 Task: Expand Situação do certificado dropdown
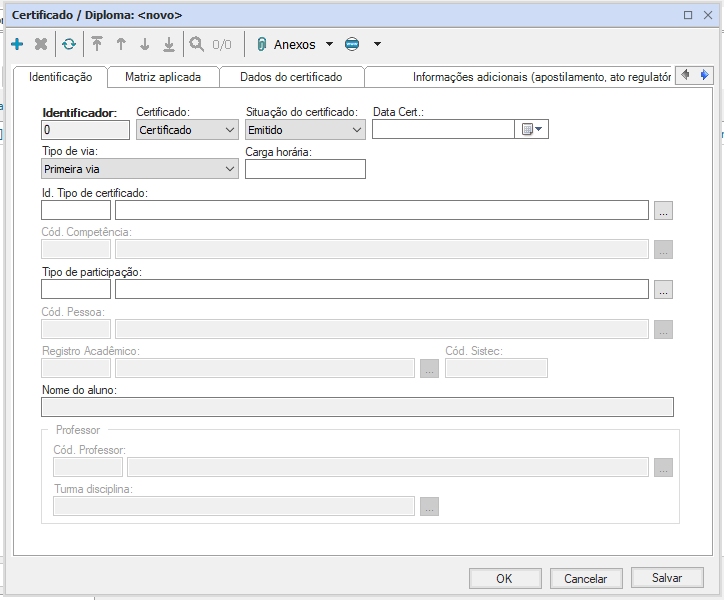click(305, 129)
